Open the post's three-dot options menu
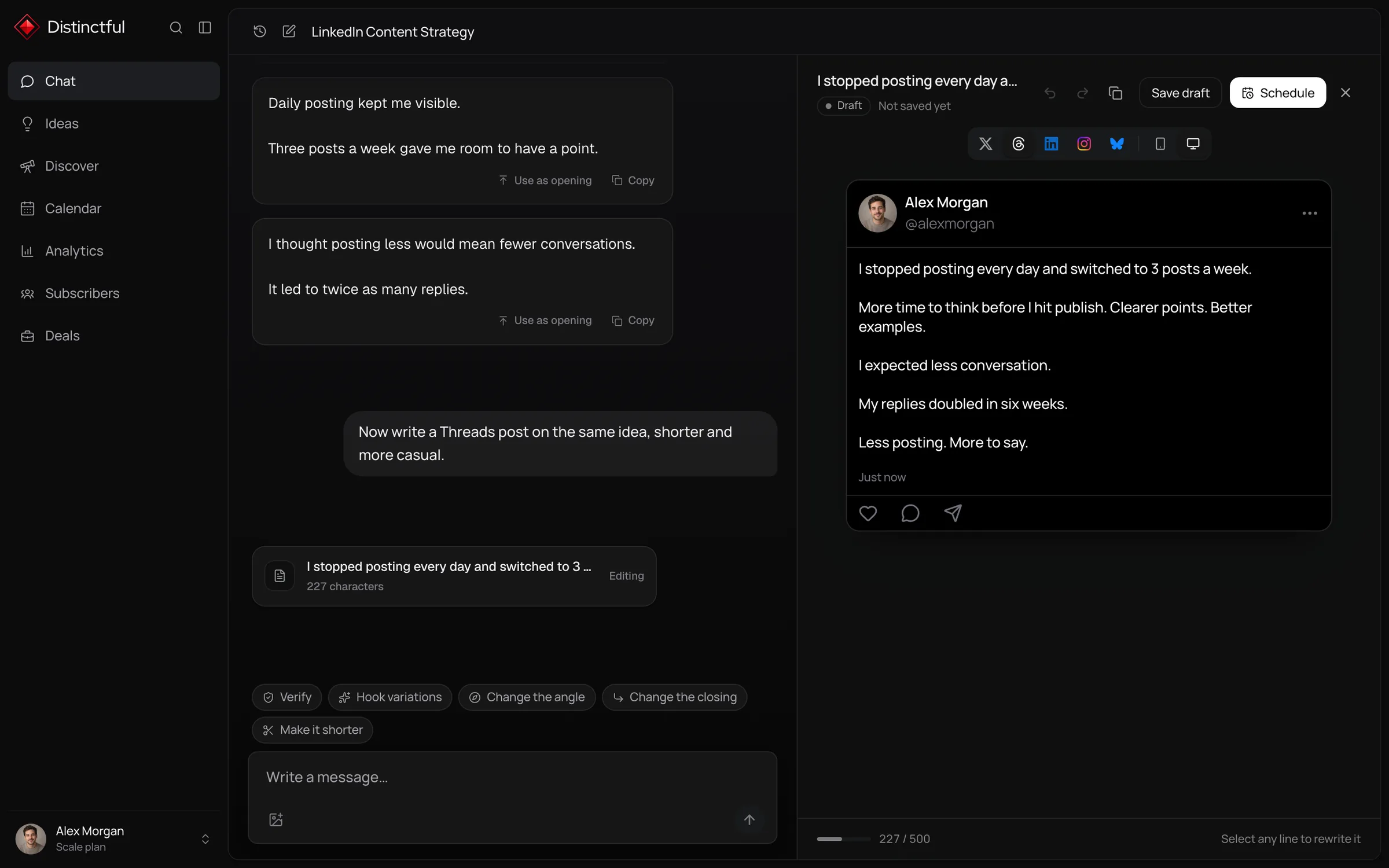The height and width of the screenshot is (868, 1389). [x=1310, y=213]
